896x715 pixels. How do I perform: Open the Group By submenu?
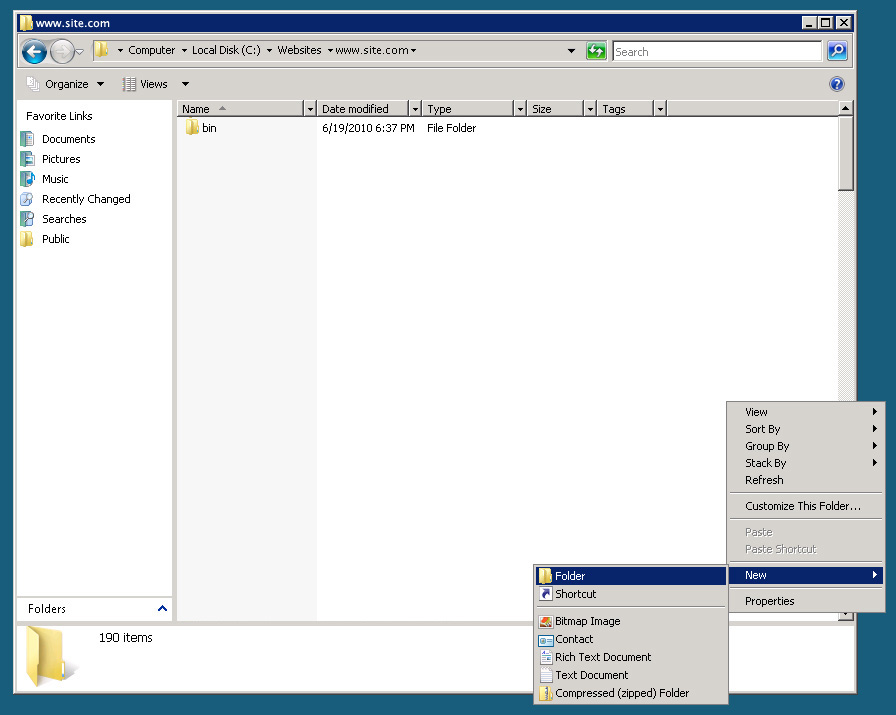806,446
